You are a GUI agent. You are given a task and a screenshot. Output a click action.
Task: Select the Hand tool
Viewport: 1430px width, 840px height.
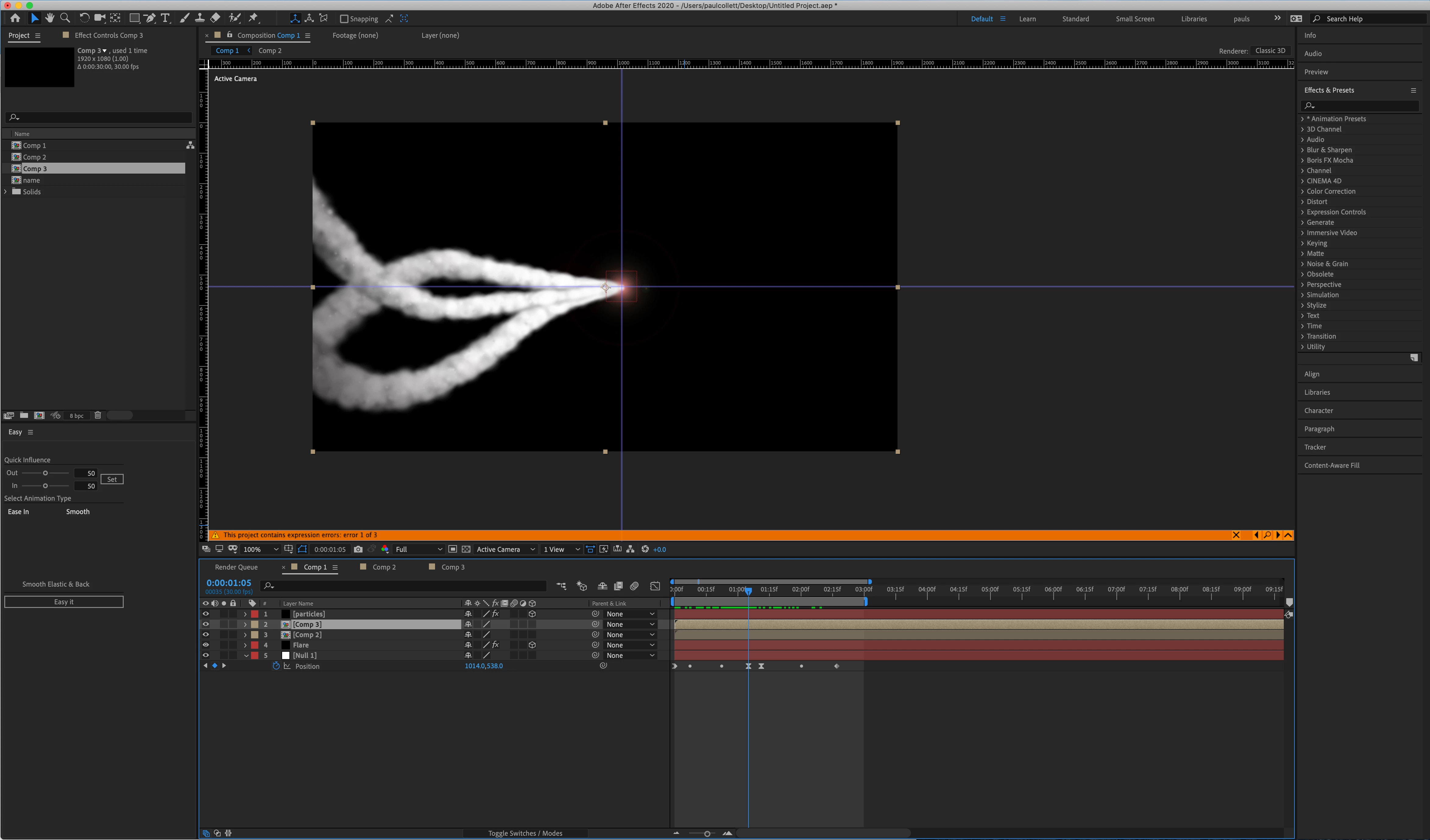[50, 18]
